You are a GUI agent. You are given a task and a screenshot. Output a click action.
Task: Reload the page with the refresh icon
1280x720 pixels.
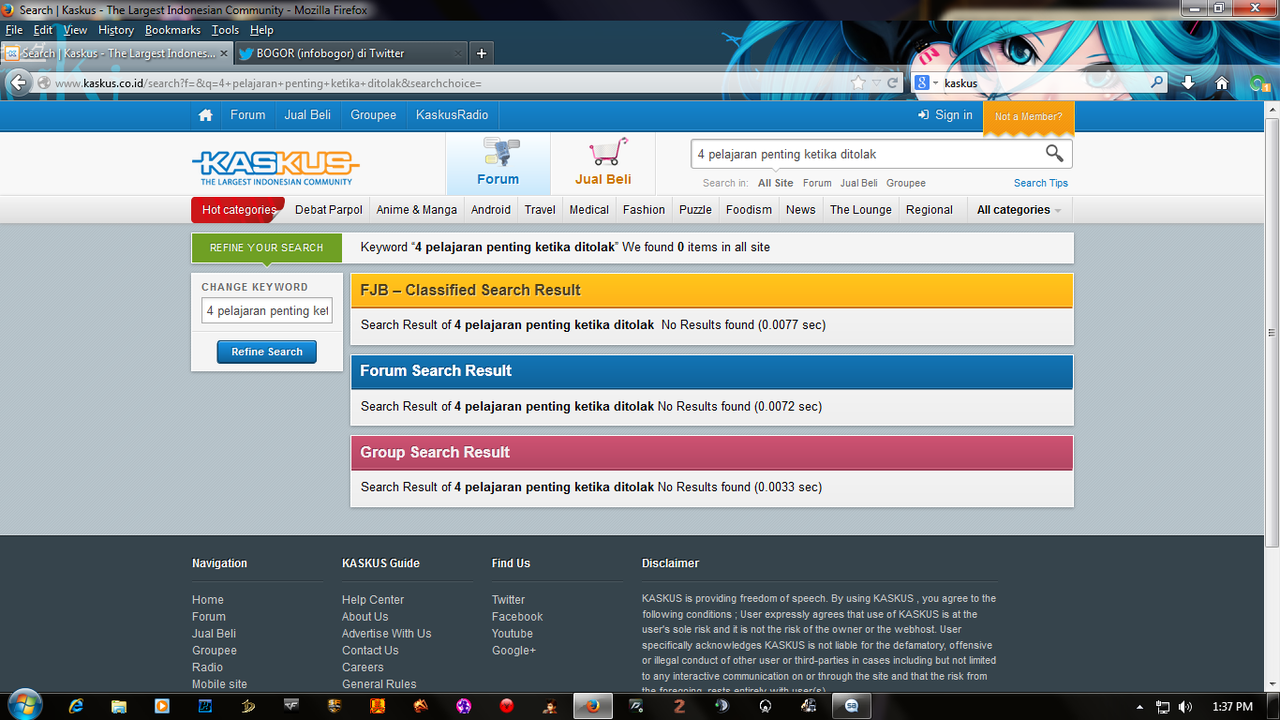click(x=893, y=83)
